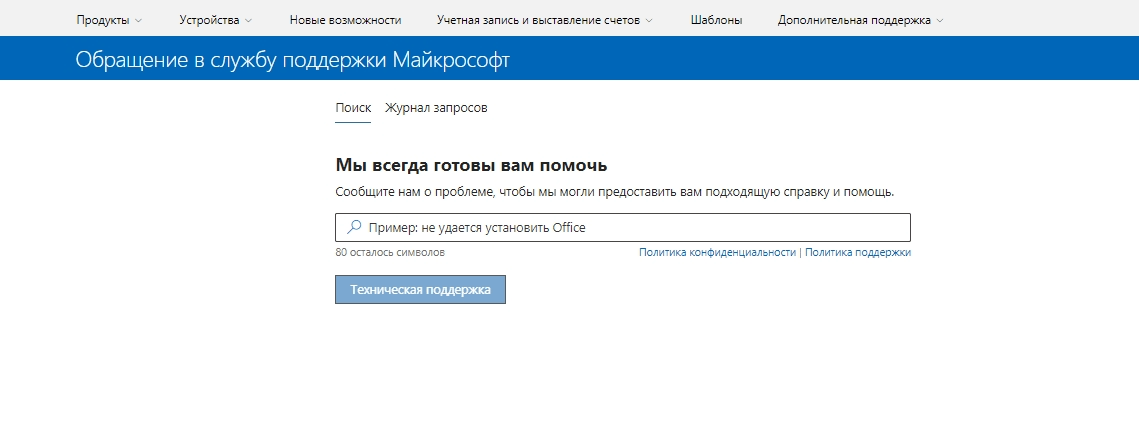This screenshot has width=1139, height=423.
Task: Click the Техническая поддержка button
Action: [420, 289]
